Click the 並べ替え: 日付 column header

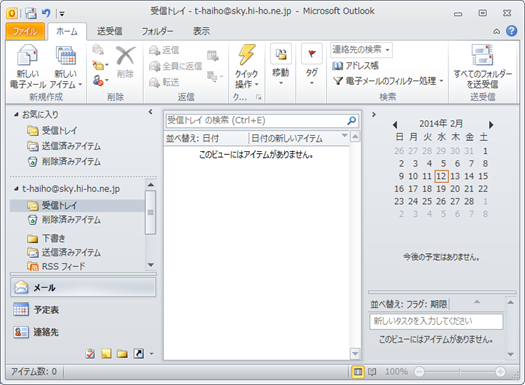click(206, 138)
